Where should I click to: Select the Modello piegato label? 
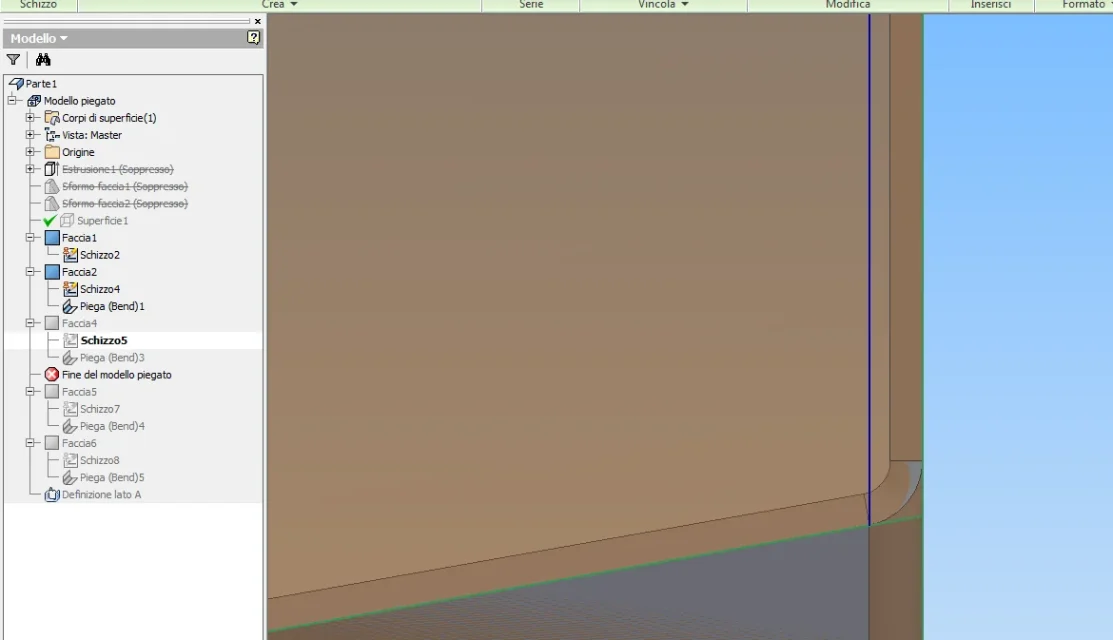tap(80, 101)
